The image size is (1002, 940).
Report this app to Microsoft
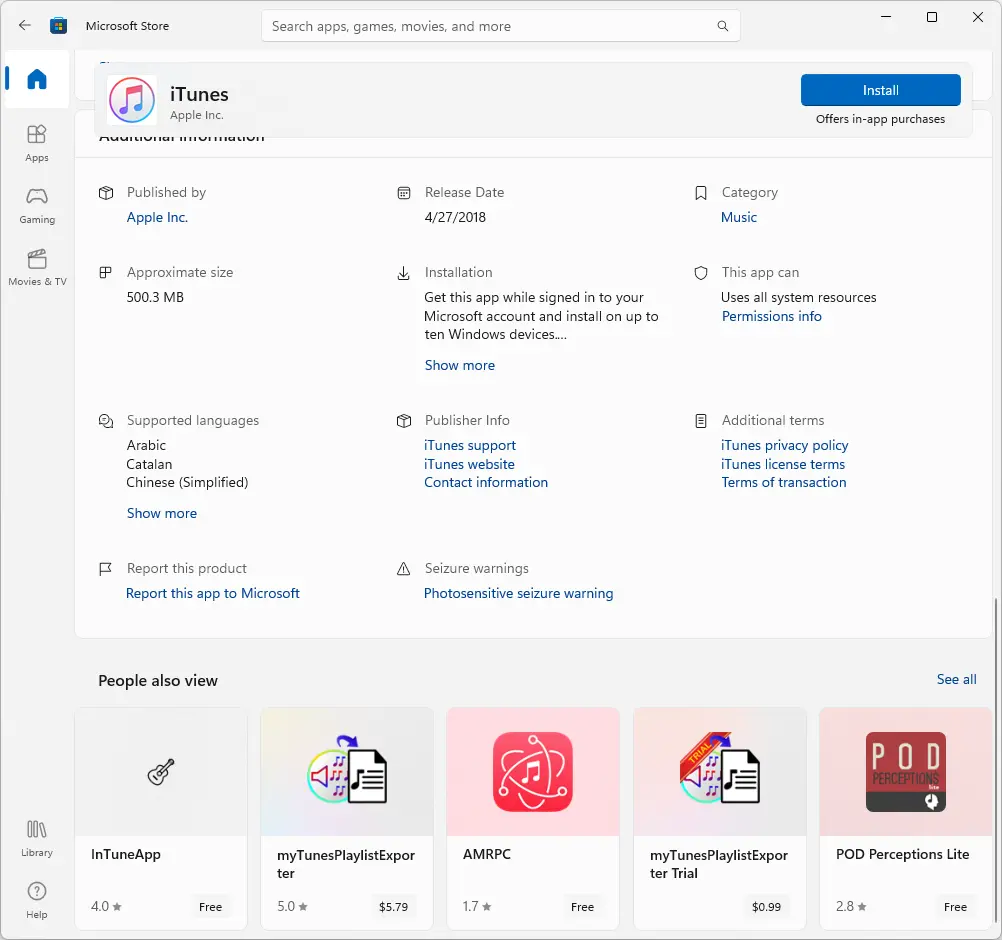coord(213,593)
